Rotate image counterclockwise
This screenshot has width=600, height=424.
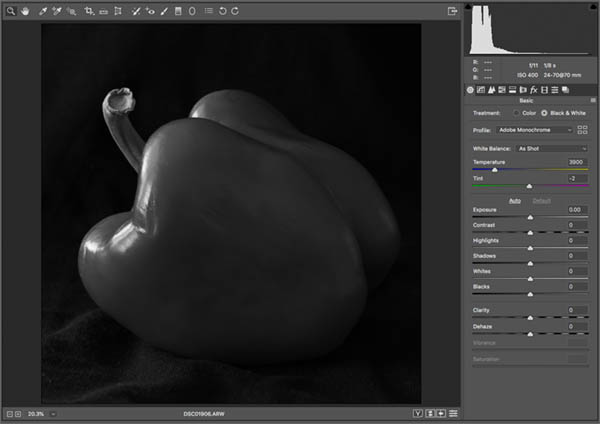tap(222, 11)
